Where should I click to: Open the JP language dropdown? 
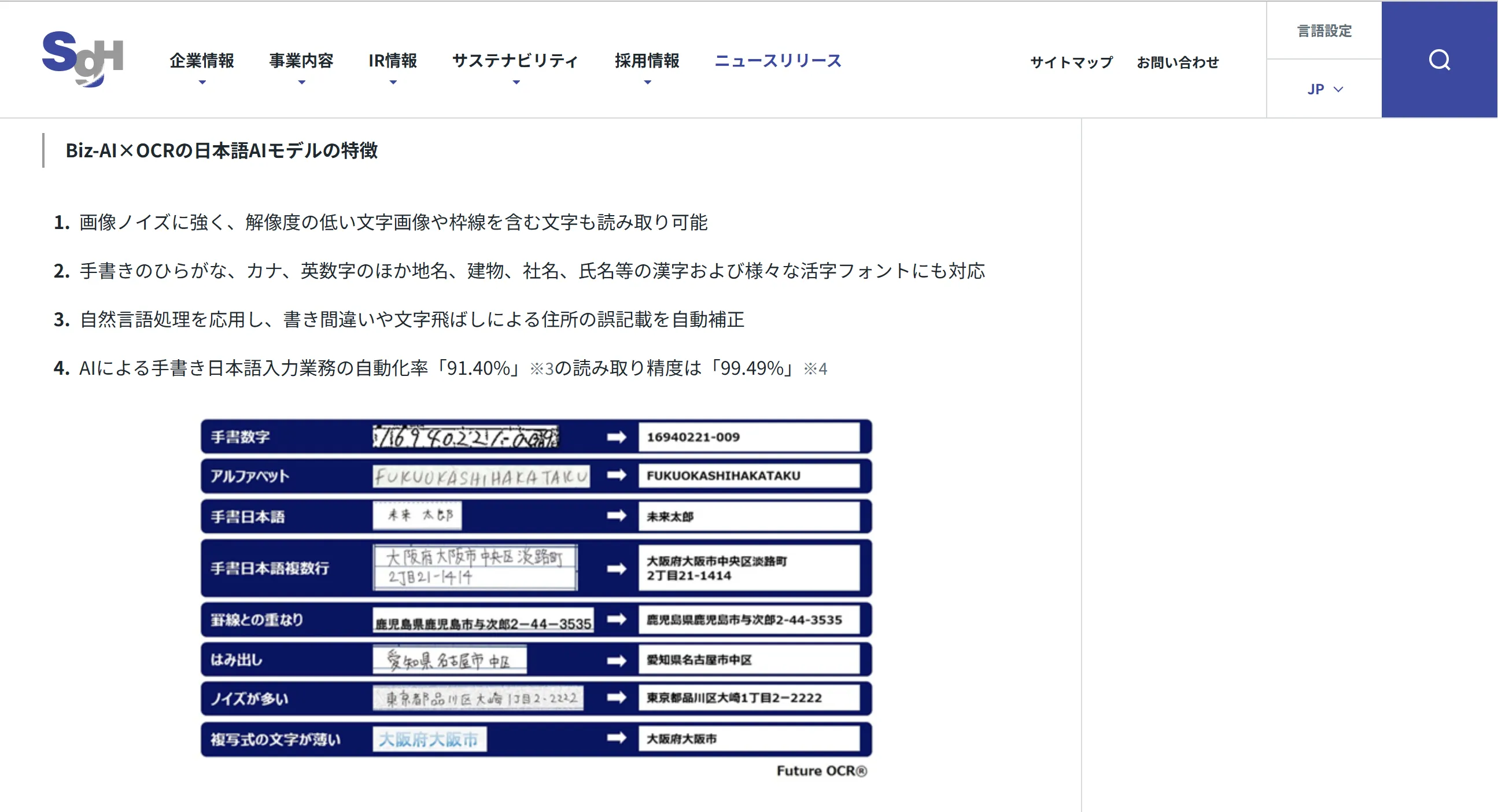click(1324, 89)
